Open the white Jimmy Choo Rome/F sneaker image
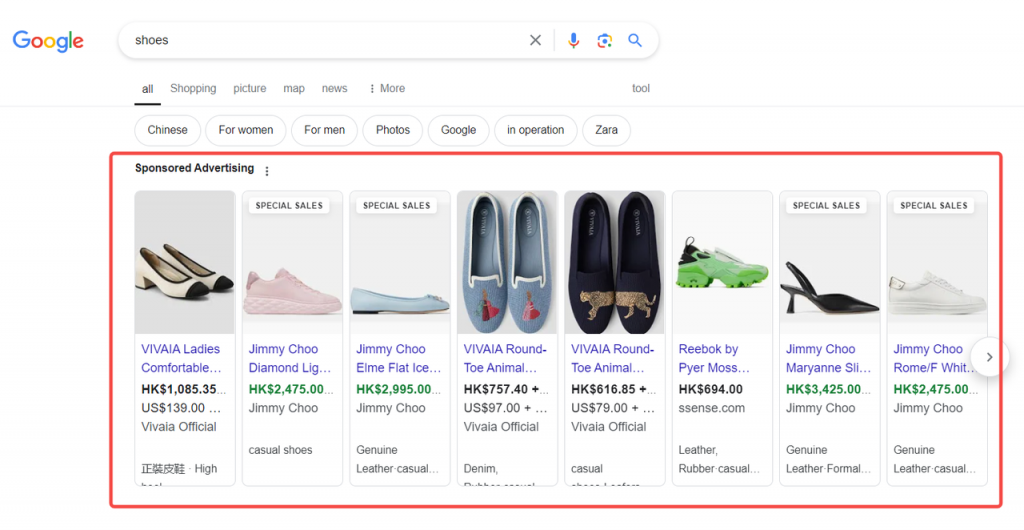Screen dimensions: 1024x530 [937, 262]
